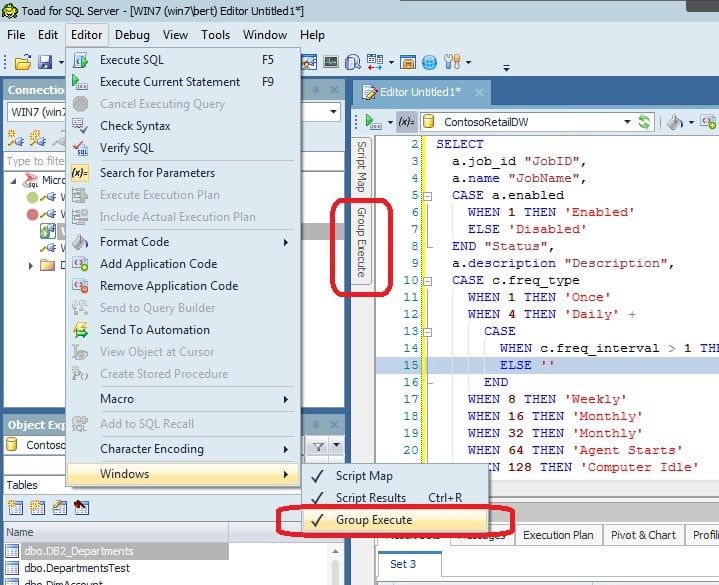Open the Debug menu

tap(132, 35)
